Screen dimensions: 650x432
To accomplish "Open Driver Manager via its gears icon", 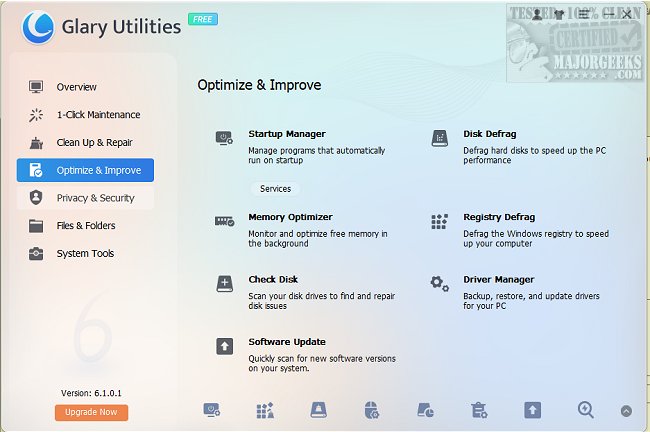I will click(439, 284).
